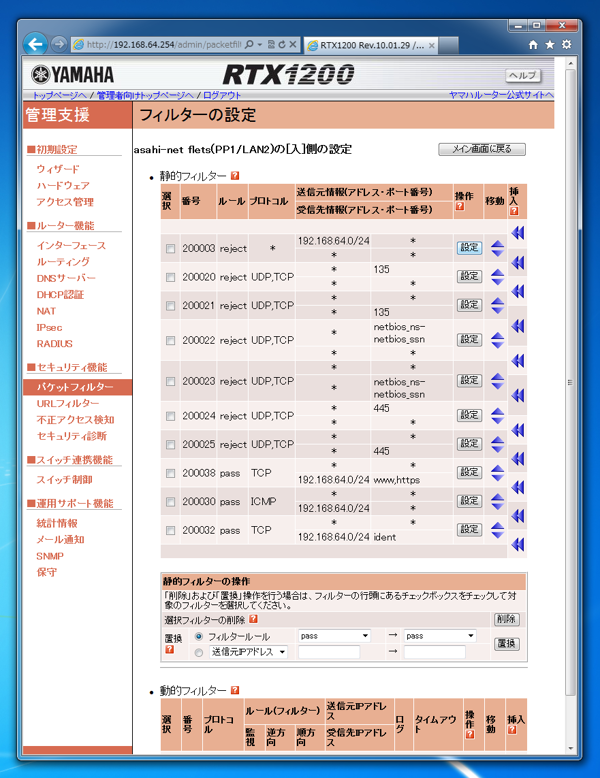Open the 送信元IPアドレス dropdown
This screenshot has height=778, width=600.
pos(248,652)
